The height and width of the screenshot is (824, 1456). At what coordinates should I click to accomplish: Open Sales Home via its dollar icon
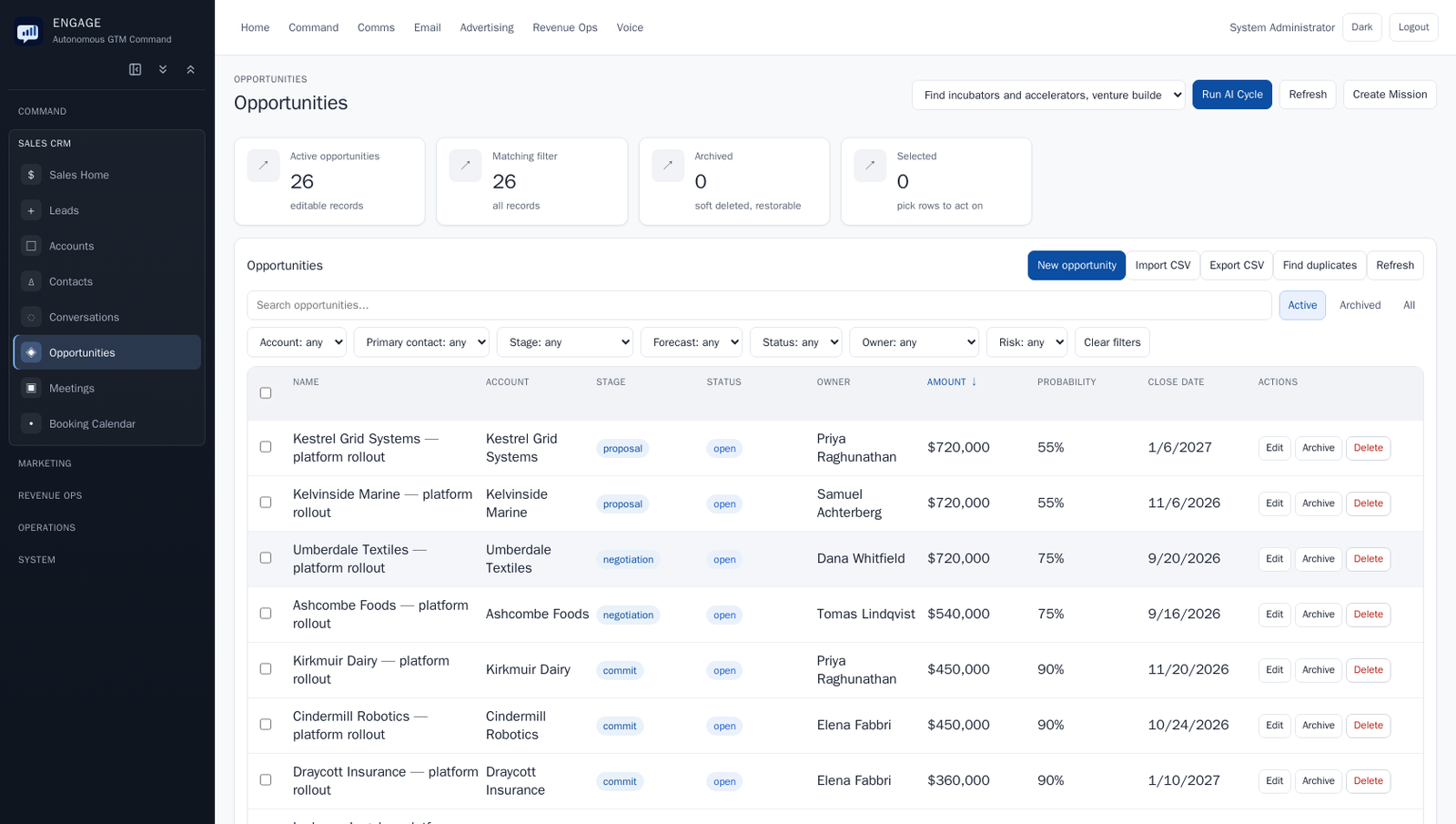31,175
